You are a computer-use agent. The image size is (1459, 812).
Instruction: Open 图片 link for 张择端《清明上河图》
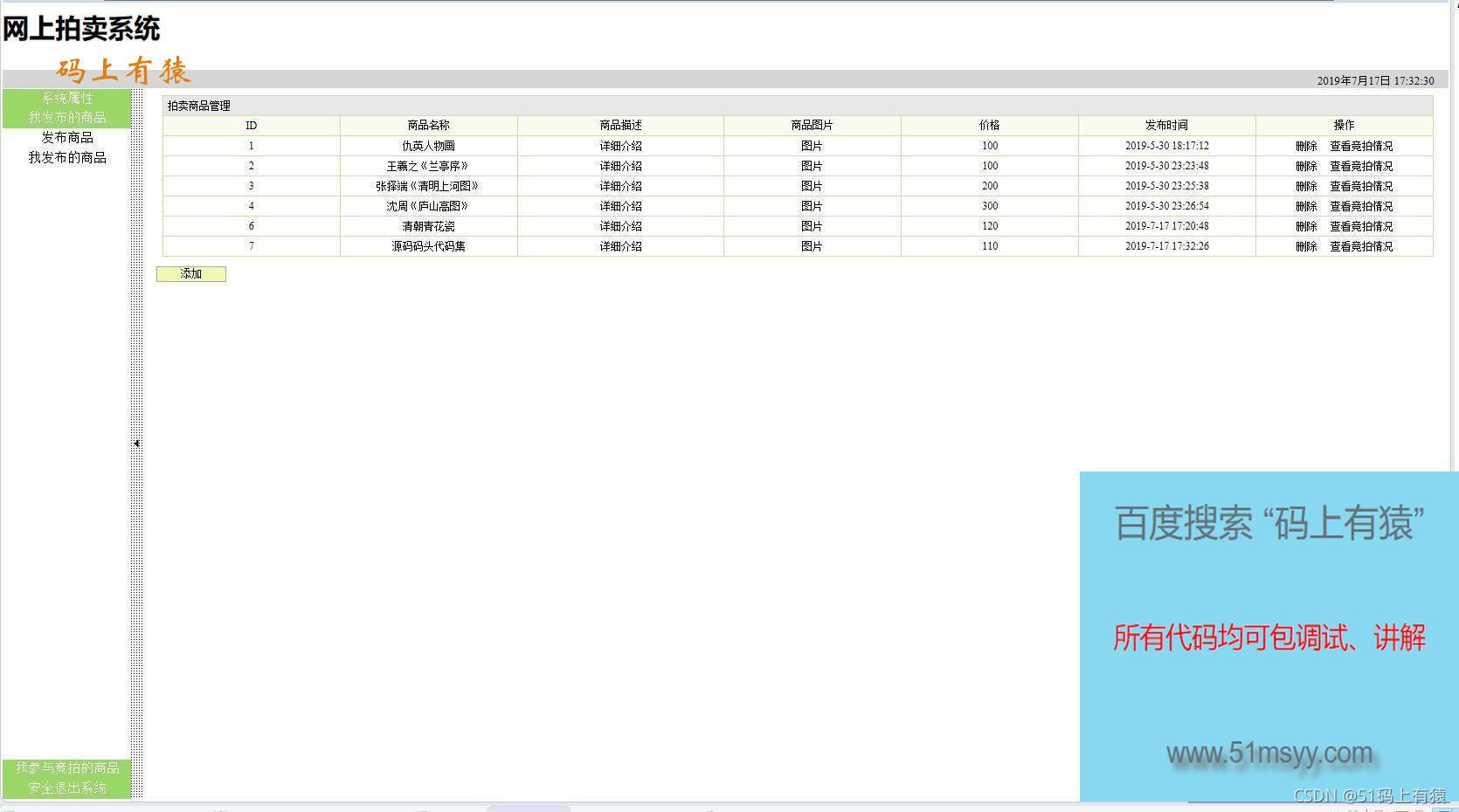(812, 187)
